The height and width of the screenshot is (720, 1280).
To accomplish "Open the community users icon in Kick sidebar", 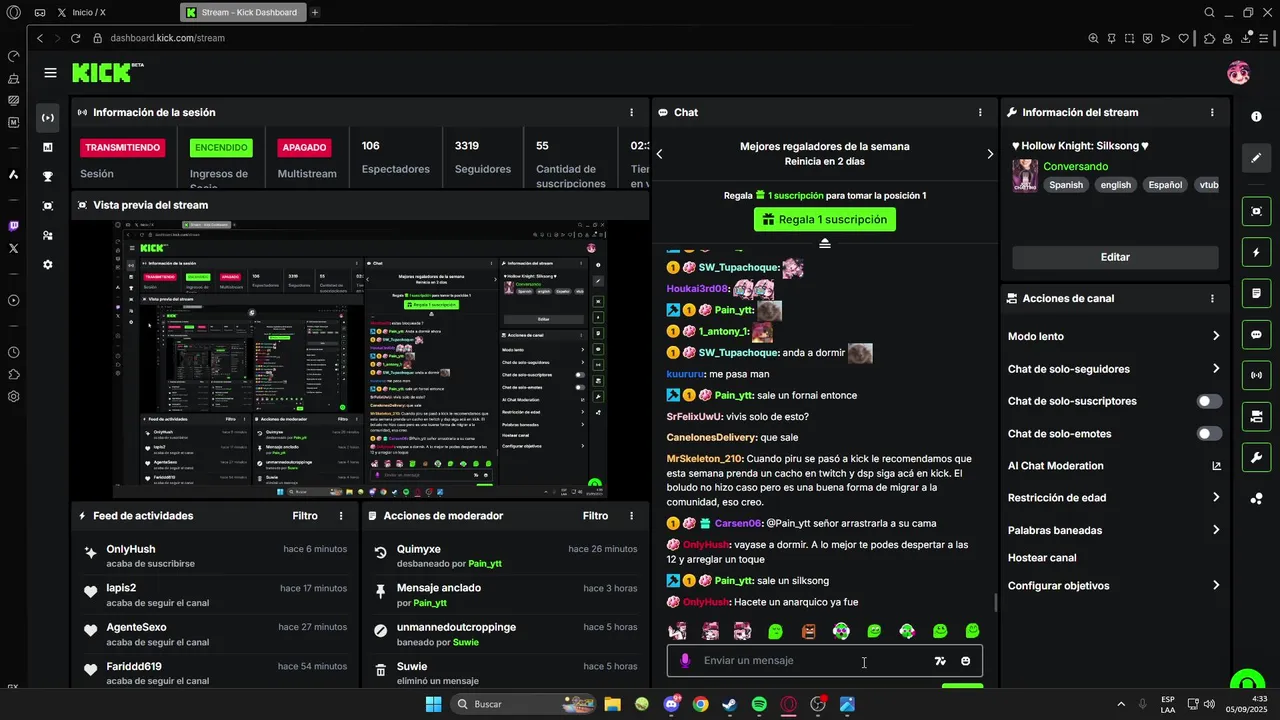I will 48,236.
